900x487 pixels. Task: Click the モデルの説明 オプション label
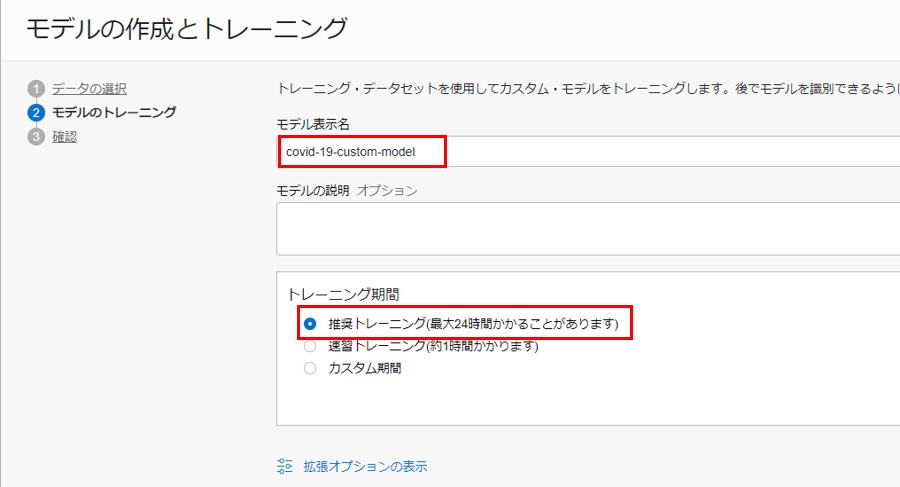click(347, 190)
